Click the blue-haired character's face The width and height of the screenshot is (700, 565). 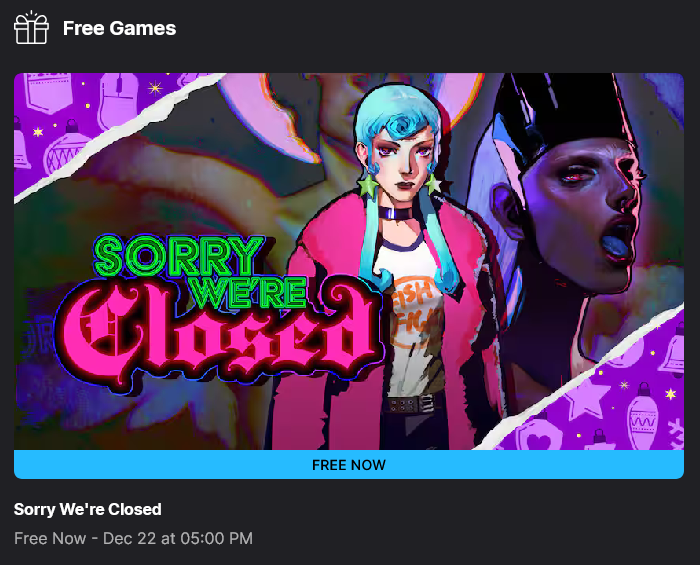pyautogui.click(x=403, y=161)
